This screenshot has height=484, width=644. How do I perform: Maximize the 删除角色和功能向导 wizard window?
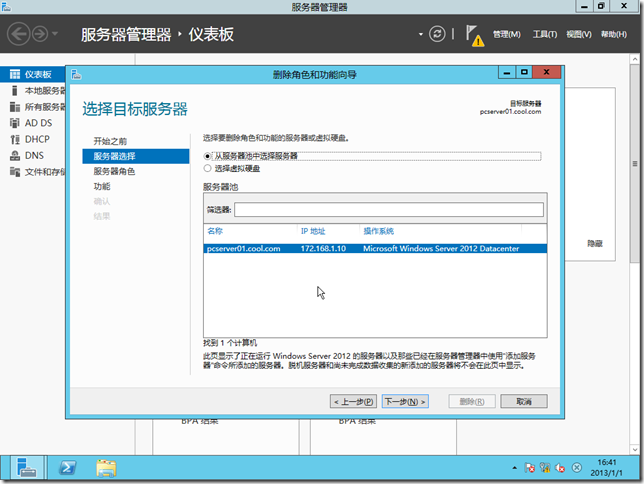(524, 73)
